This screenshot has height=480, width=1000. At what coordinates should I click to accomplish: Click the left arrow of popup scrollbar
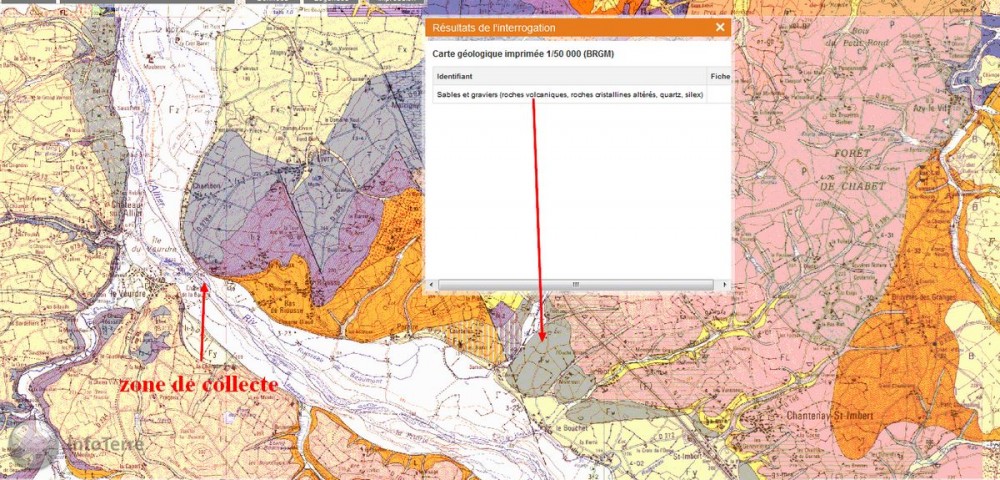(433, 284)
